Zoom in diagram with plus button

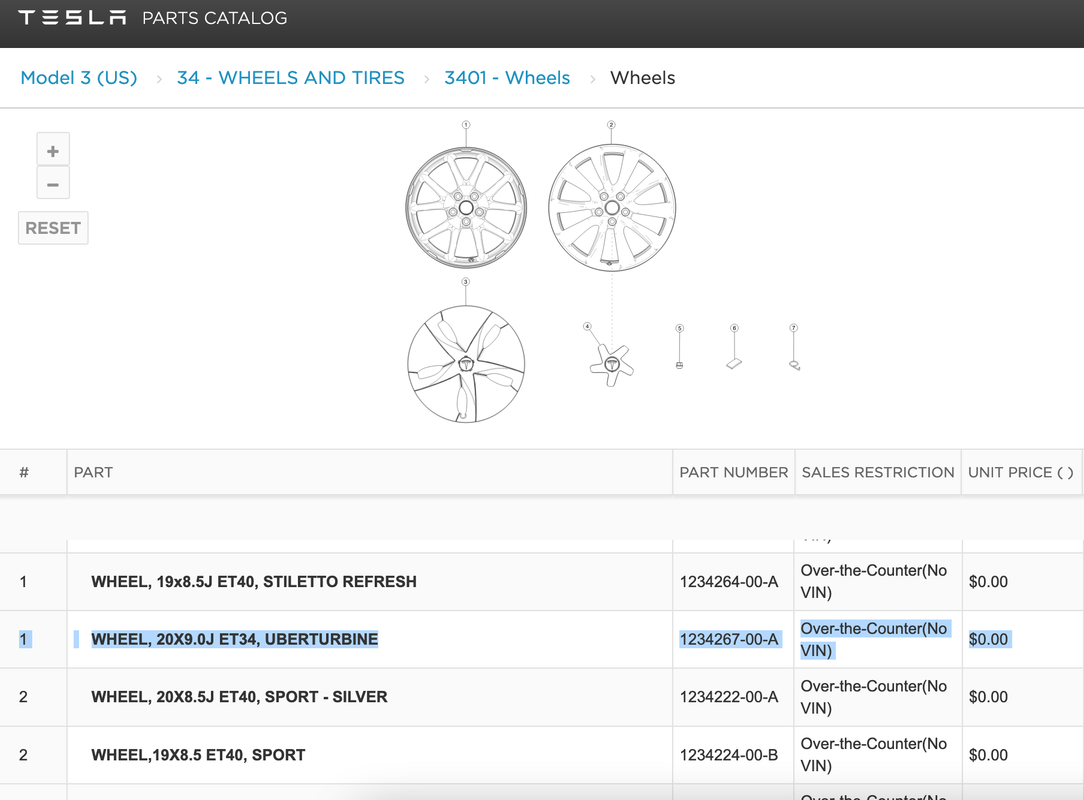[53, 149]
